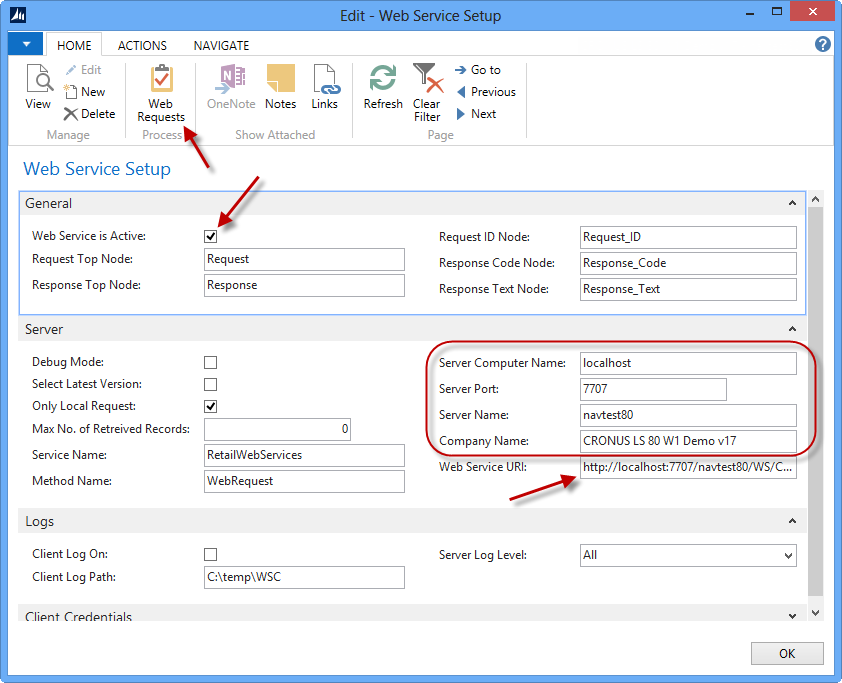Click the Server Port input field

pos(653,389)
